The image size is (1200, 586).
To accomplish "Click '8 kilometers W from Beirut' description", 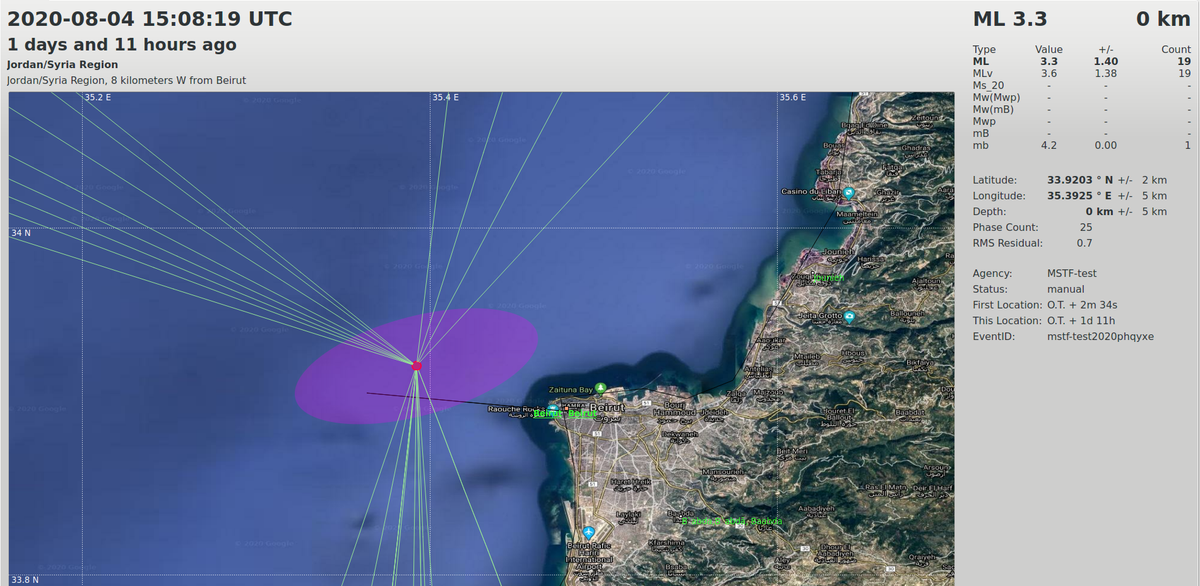I will point(183,80).
